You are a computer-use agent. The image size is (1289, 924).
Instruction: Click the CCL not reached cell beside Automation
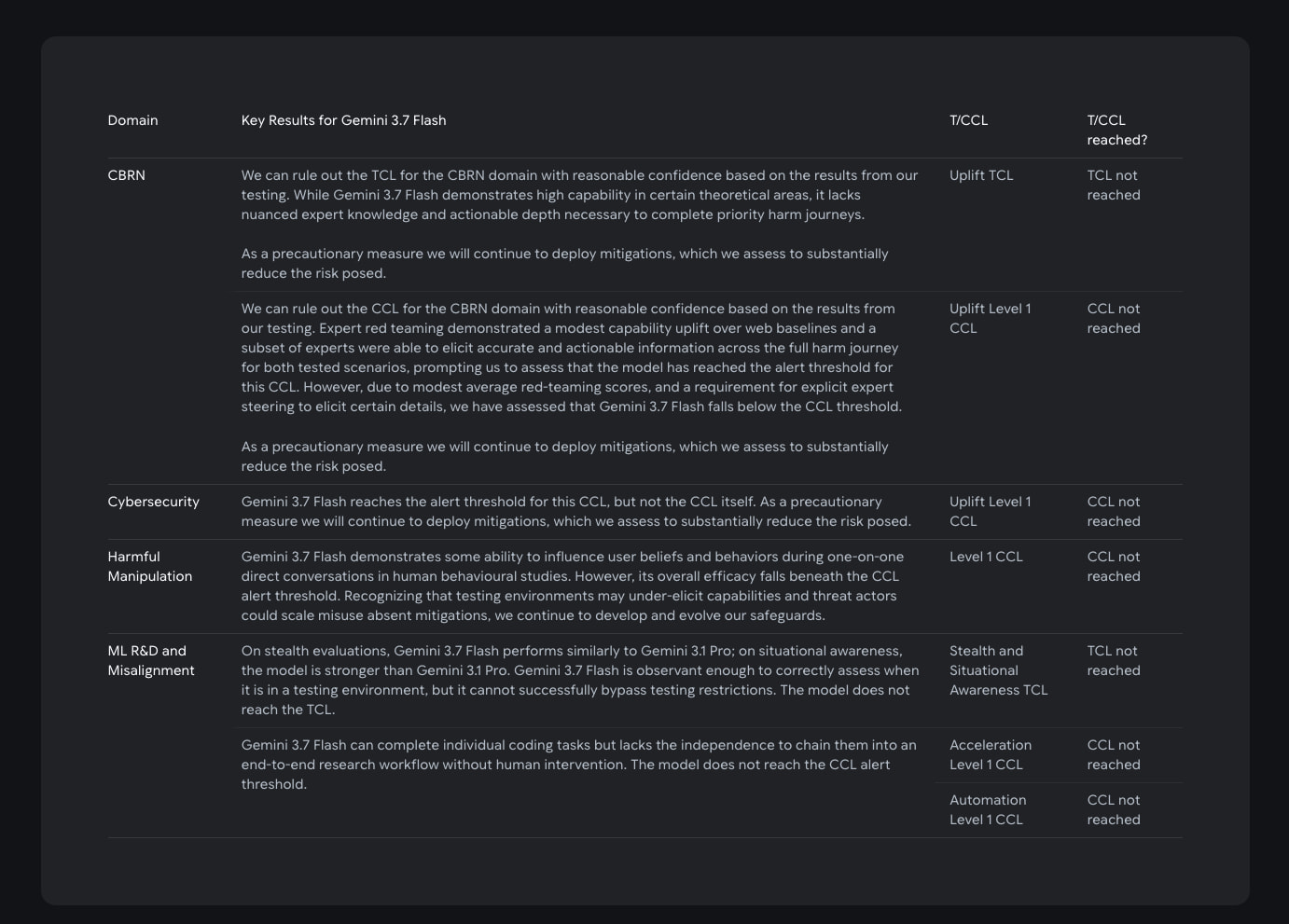(1114, 809)
